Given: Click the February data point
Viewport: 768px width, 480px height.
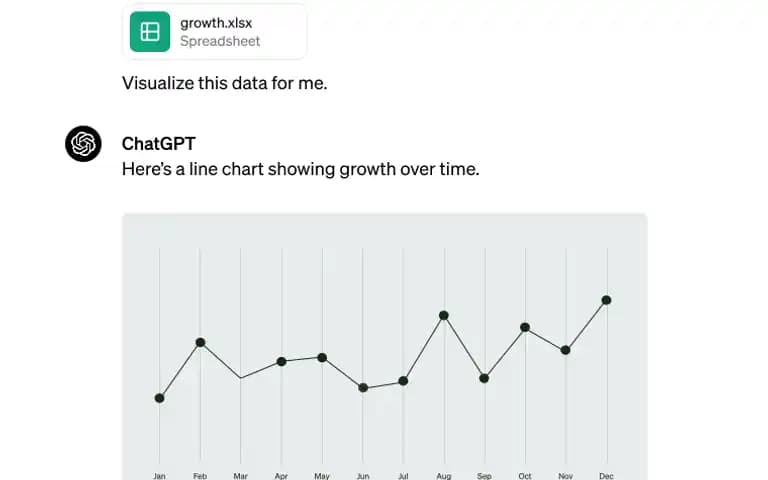Looking at the screenshot, I should pyautogui.click(x=200, y=342).
